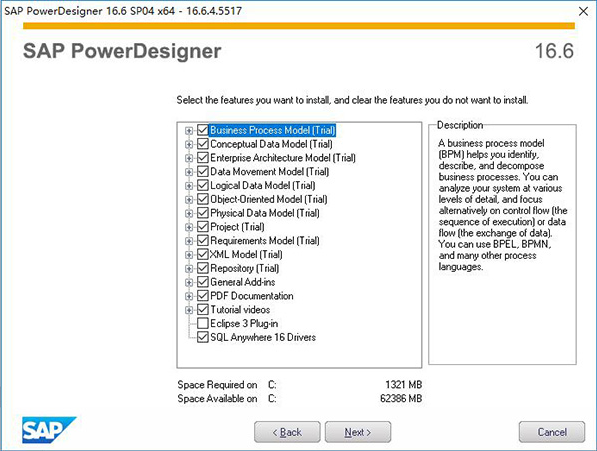The width and height of the screenshot is (597, 451).
Task: Click the Next button
Action: coord(358,432)
